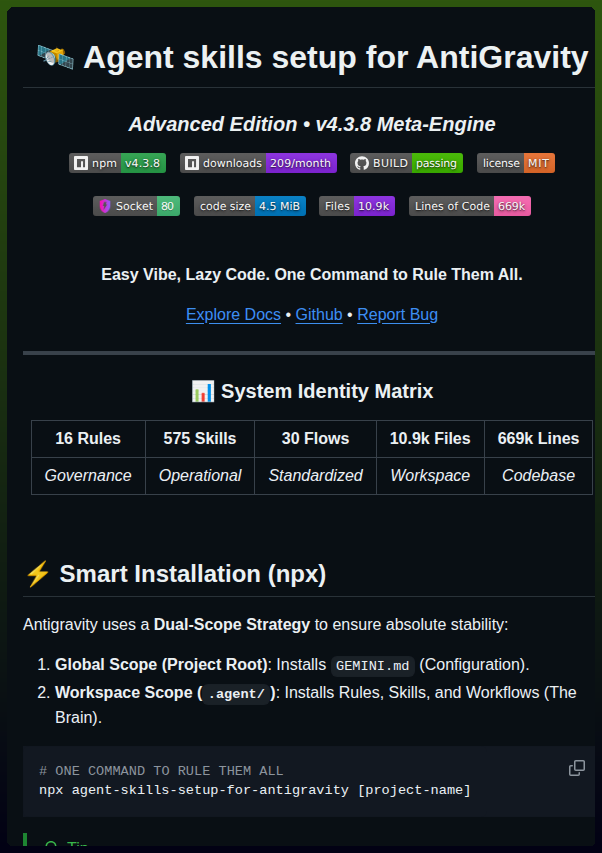The height and width of the screenshot is (853, 602).
Task: Click the Smart Installation (npx) heading
Action: [193, 574]
